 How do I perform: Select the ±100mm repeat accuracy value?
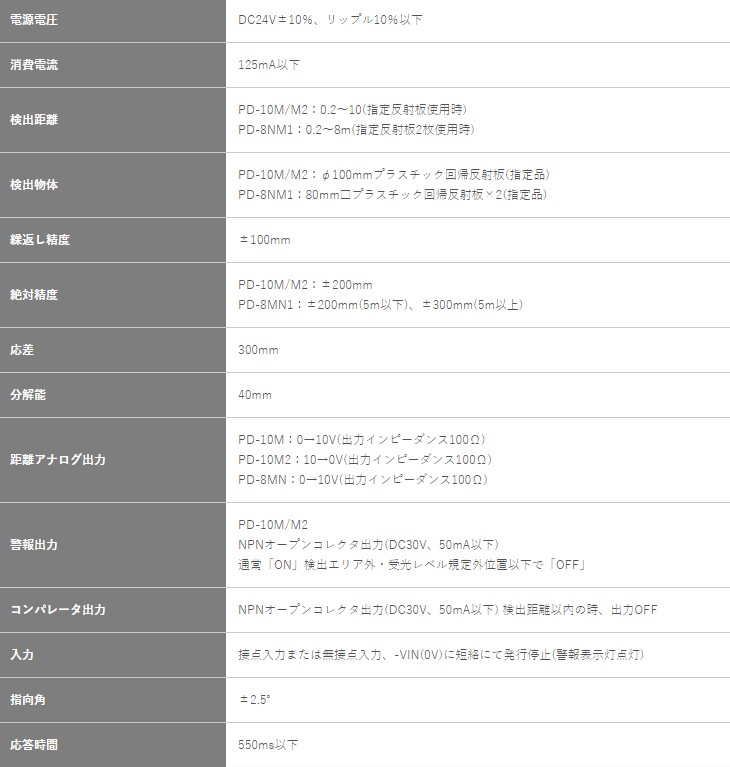(264, 240)
